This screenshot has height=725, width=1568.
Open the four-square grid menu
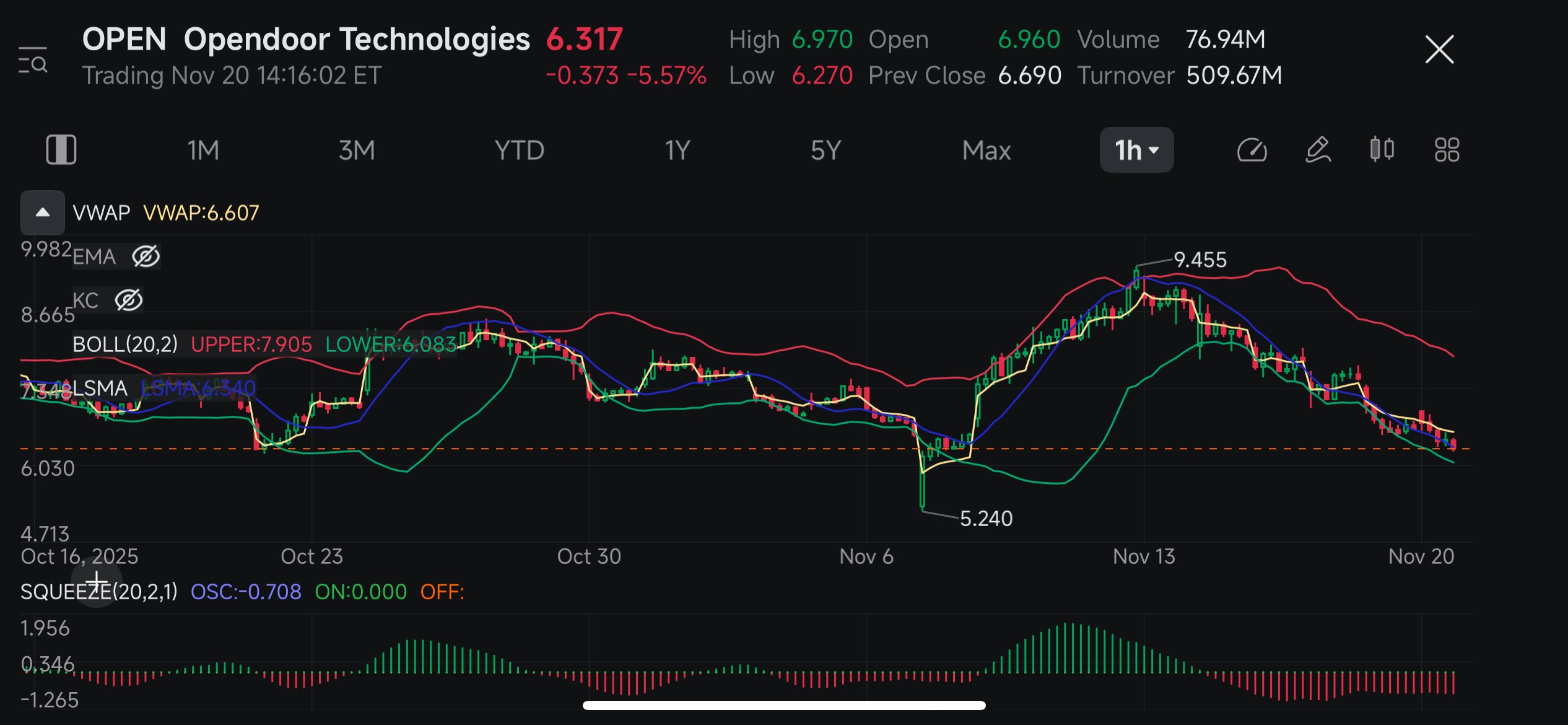(x=1447, y=150)
